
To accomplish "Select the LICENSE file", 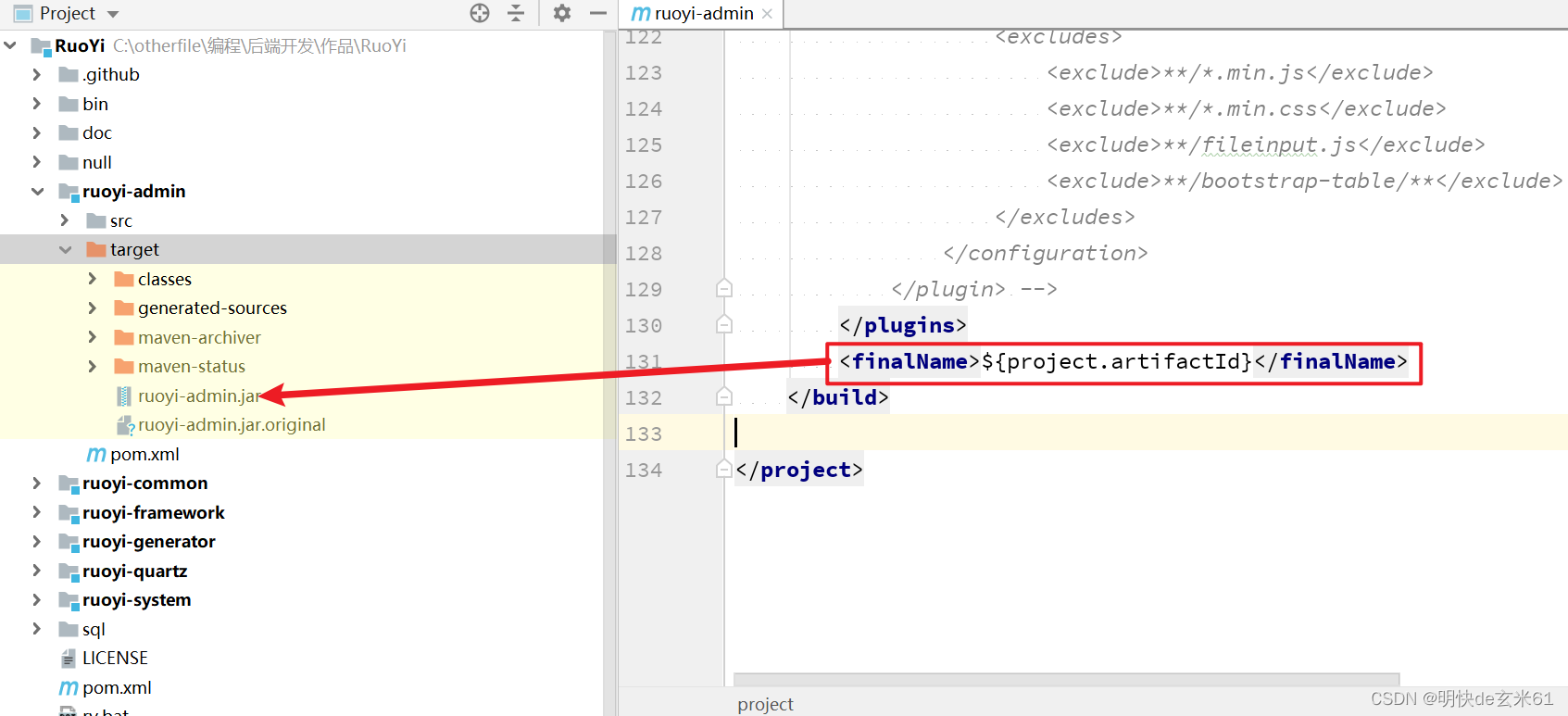I will click(x=115, y=658).
